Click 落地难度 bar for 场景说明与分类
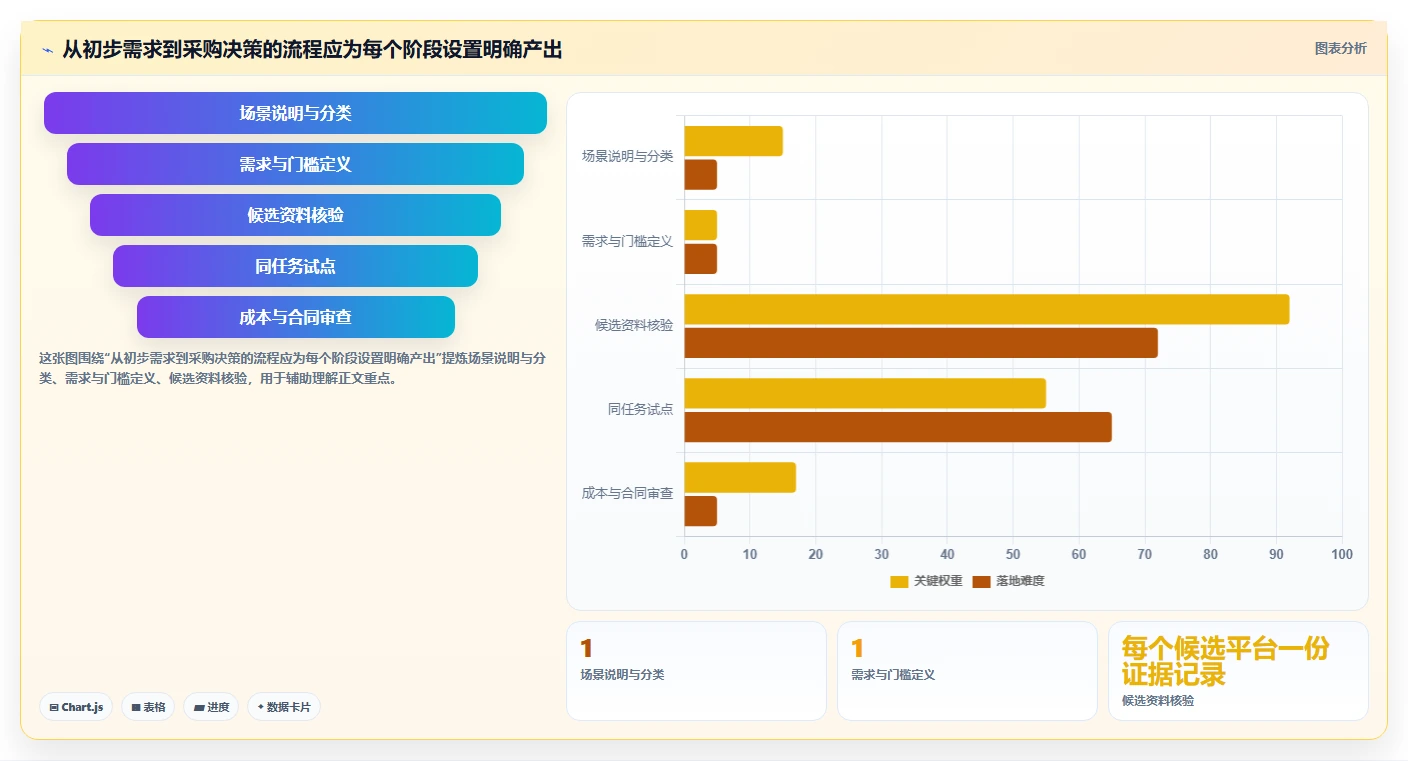 pyautogui.click(x=700, y=175)
